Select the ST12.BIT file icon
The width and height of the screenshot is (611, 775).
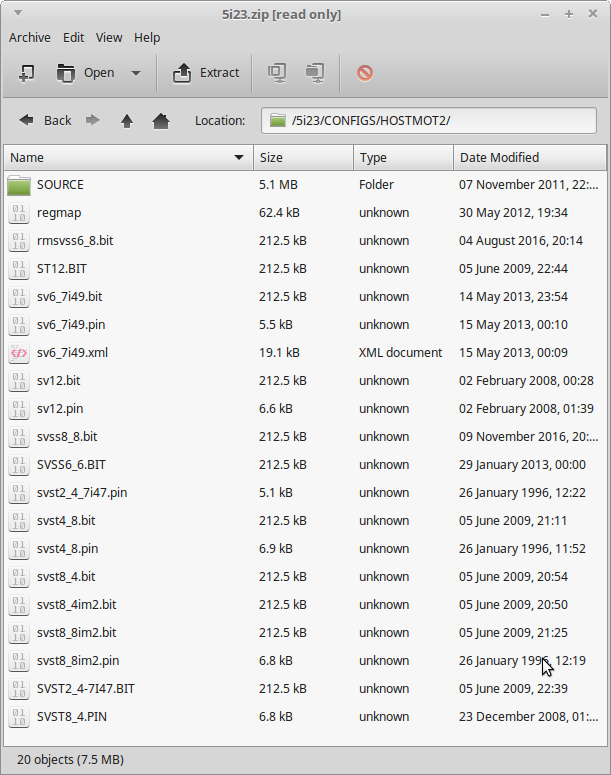click(19, 269)
